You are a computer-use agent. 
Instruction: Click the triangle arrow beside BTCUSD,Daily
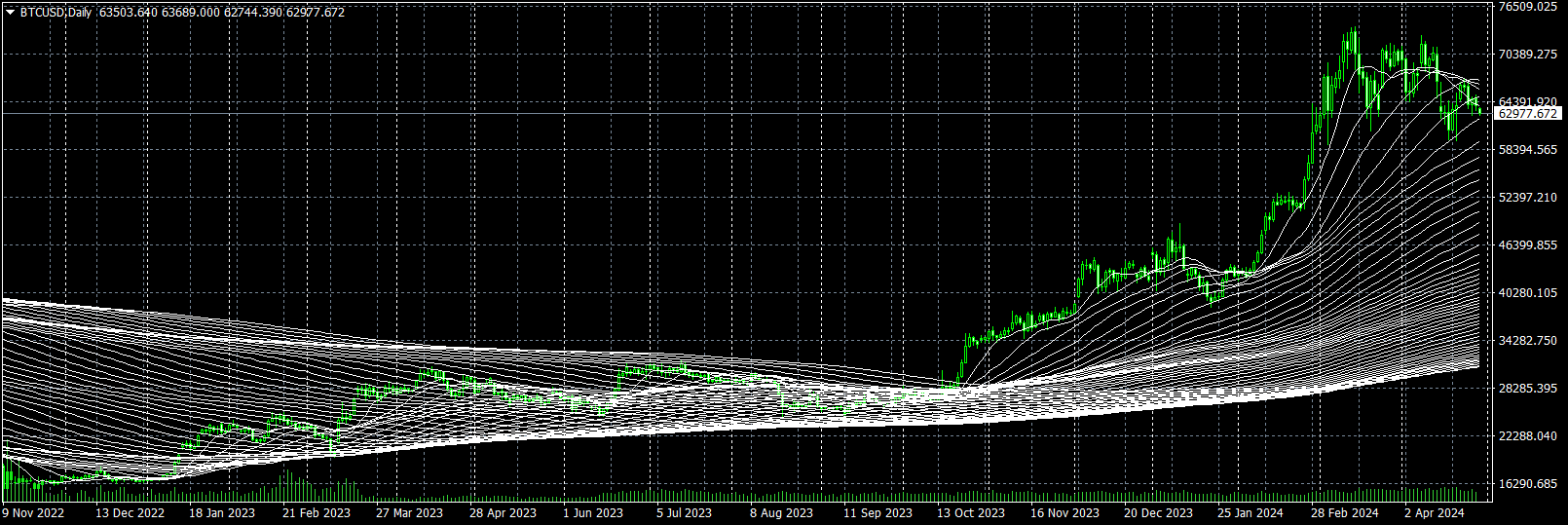click(x=10, y=13)
